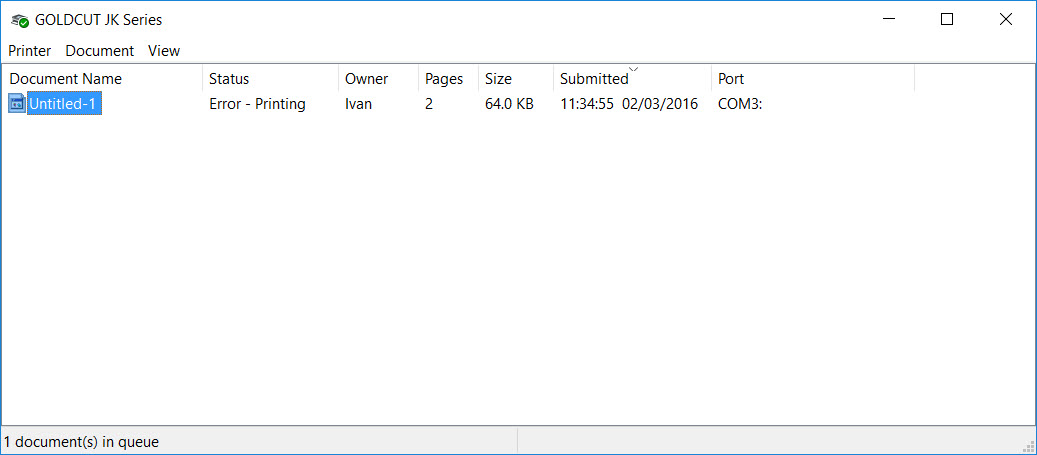Click the size value '64.0 KB'

pyautogui.click(x=509, y=104)
